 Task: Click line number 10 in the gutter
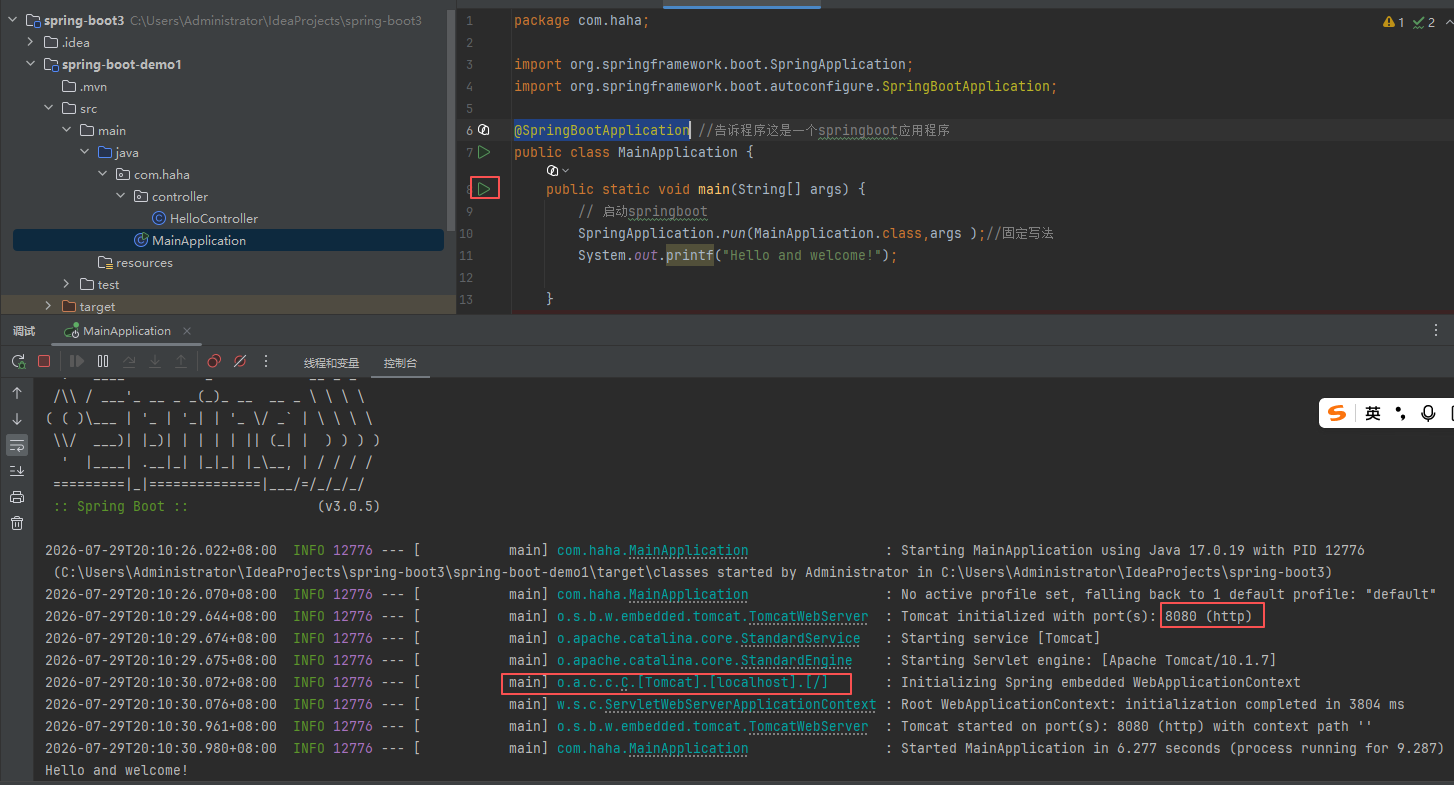tap(466, 233)
